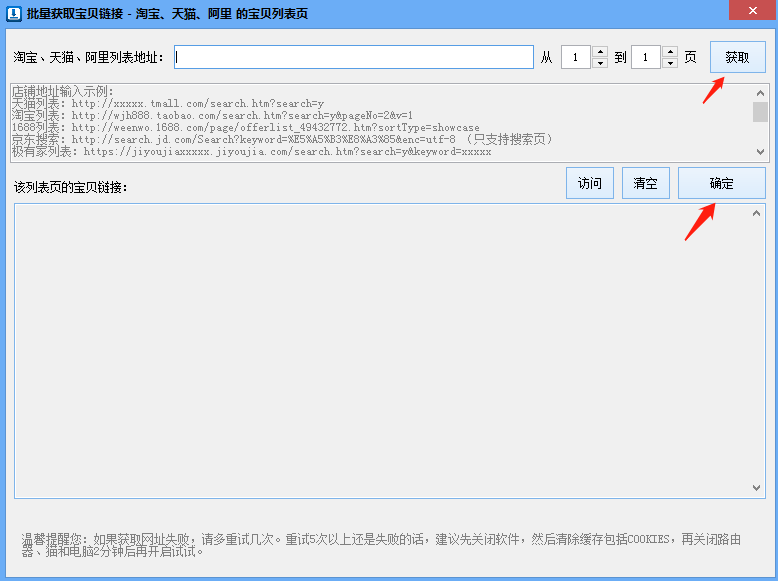This screenshot has height=581, width=778.
Task: Increase the start page number
Action: coord(600,52)
